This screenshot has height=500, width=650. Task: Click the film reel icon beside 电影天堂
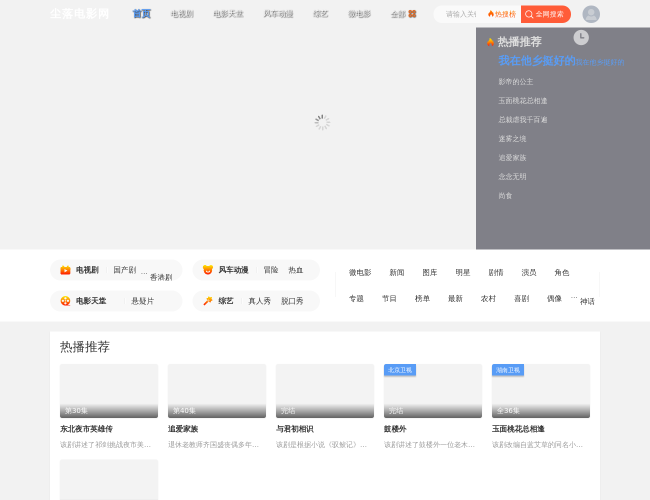coord(65,301)
